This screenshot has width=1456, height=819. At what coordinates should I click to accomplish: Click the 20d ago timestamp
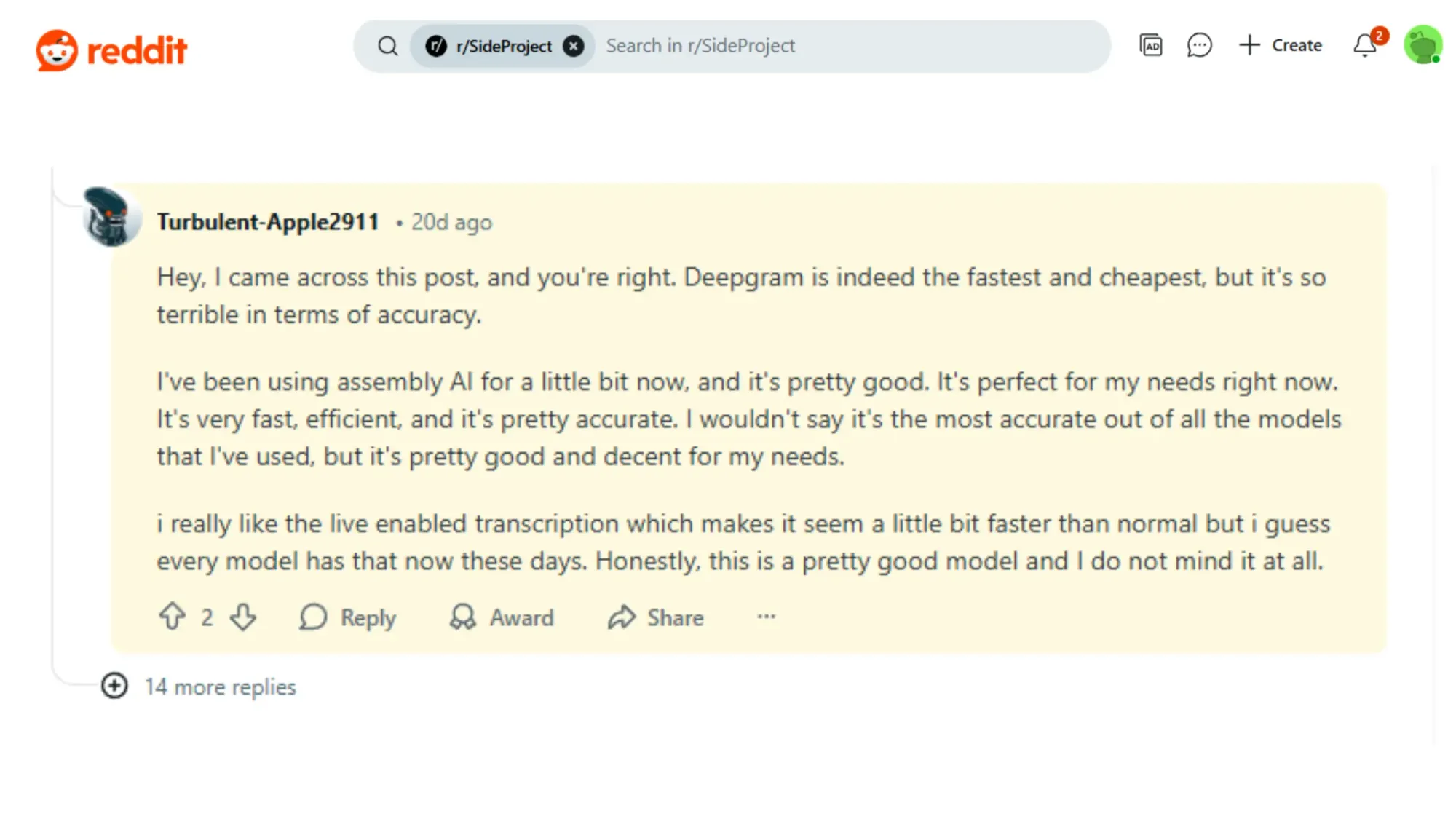pos(451,222)
